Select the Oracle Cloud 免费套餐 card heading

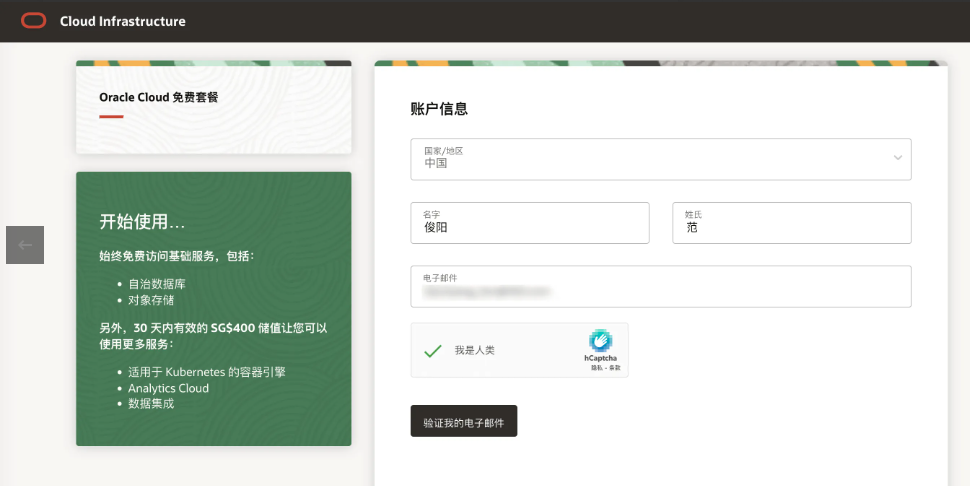click(x=158, y=97)
